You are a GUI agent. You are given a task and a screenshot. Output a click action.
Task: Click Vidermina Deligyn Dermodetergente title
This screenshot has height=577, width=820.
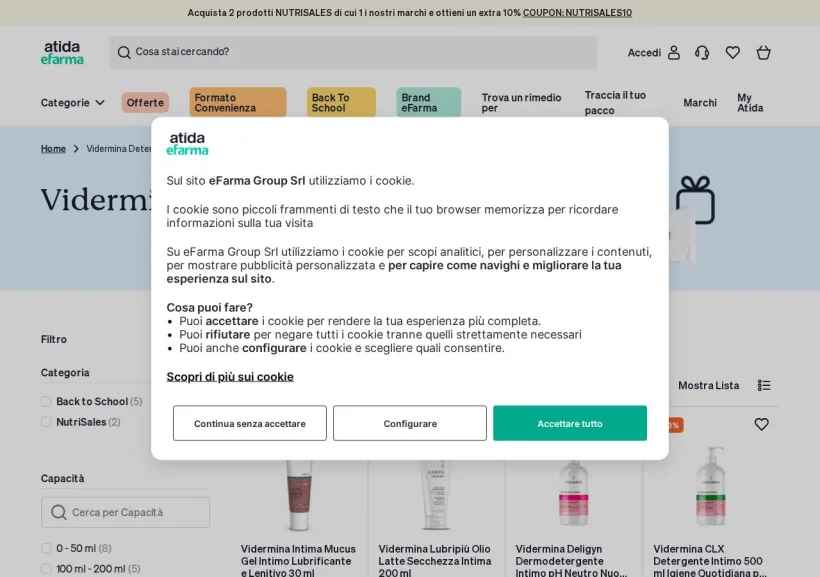(571, 561)
